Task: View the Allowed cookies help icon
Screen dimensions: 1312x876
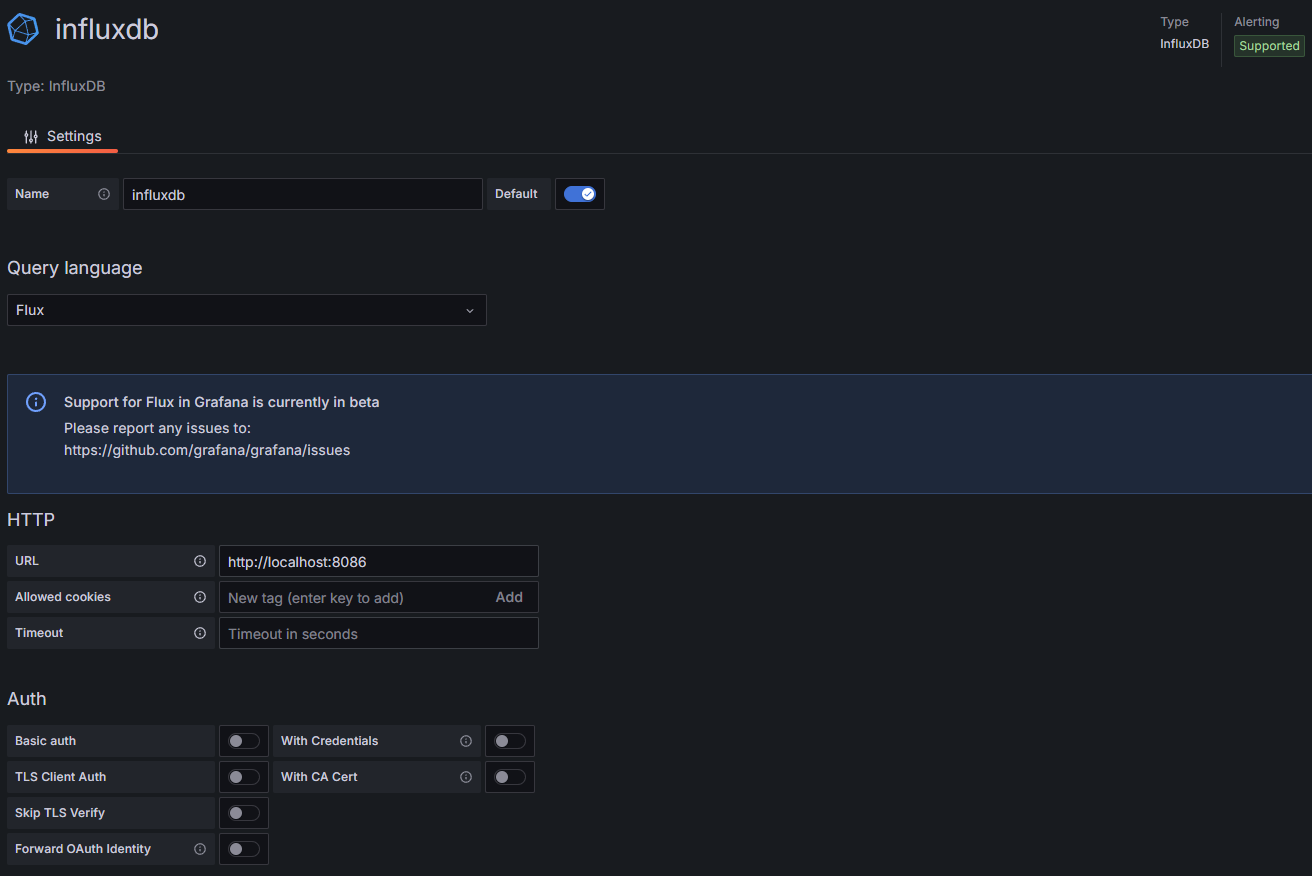Action: click(199, 597)
